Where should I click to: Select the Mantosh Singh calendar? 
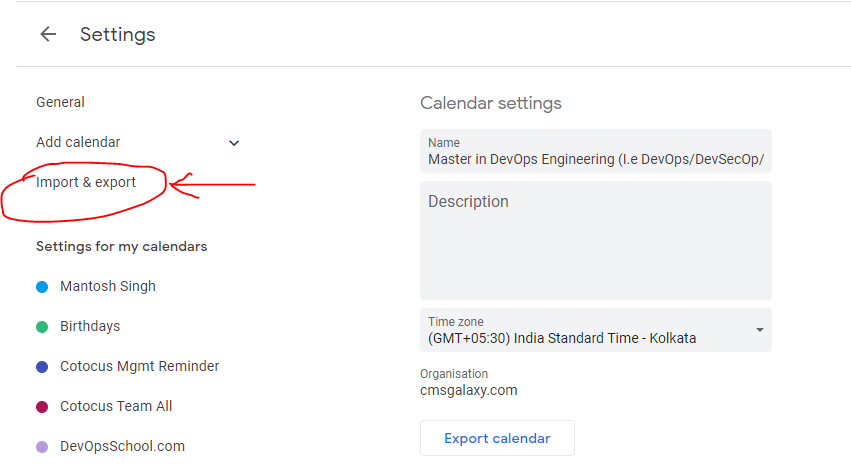[108, 286]
